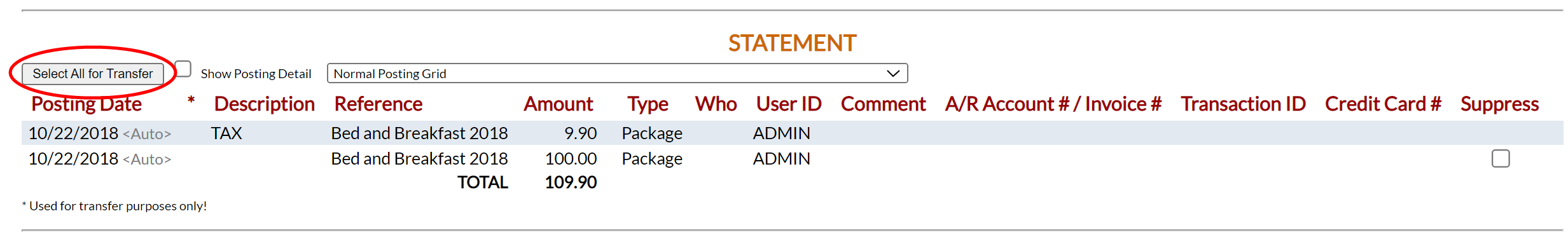Click the Select All for Transfer button
1568x237 pixels.
point(93,74)
